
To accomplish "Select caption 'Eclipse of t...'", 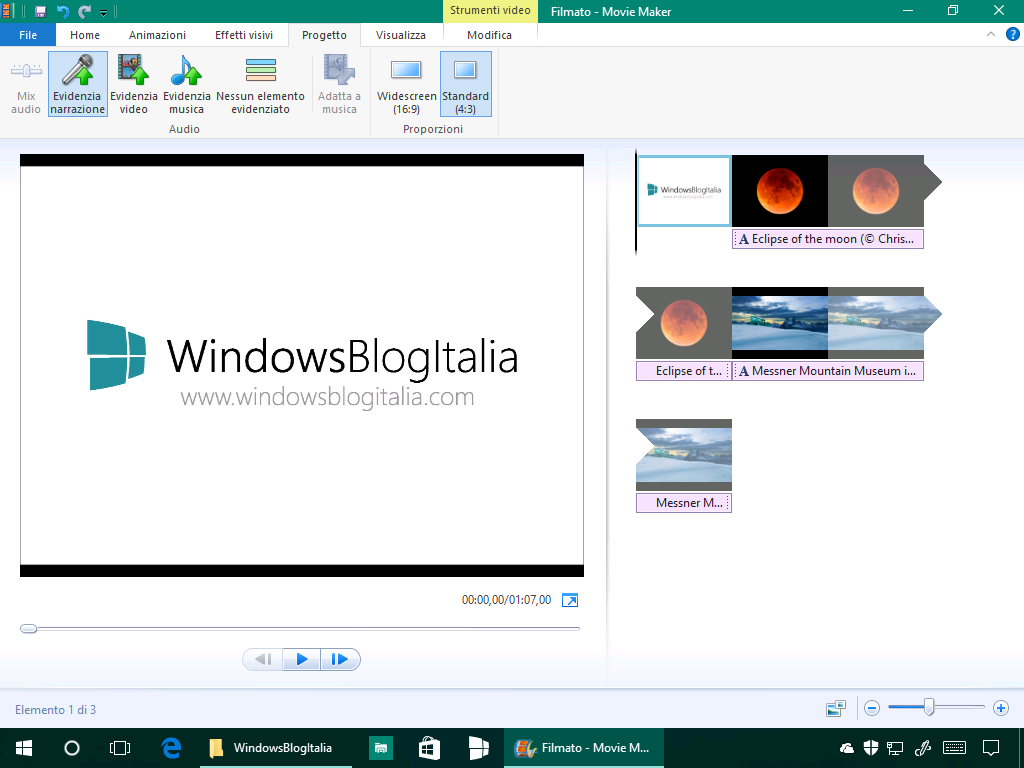I will (x=684, y=371).
